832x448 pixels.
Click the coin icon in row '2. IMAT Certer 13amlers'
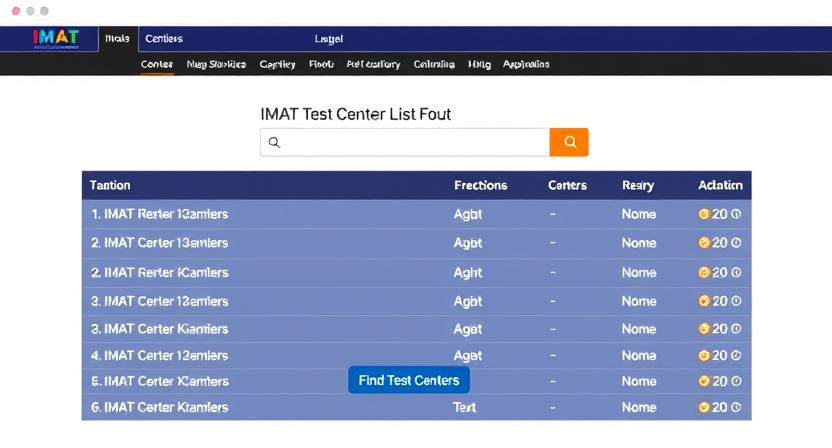coord(704,243)
